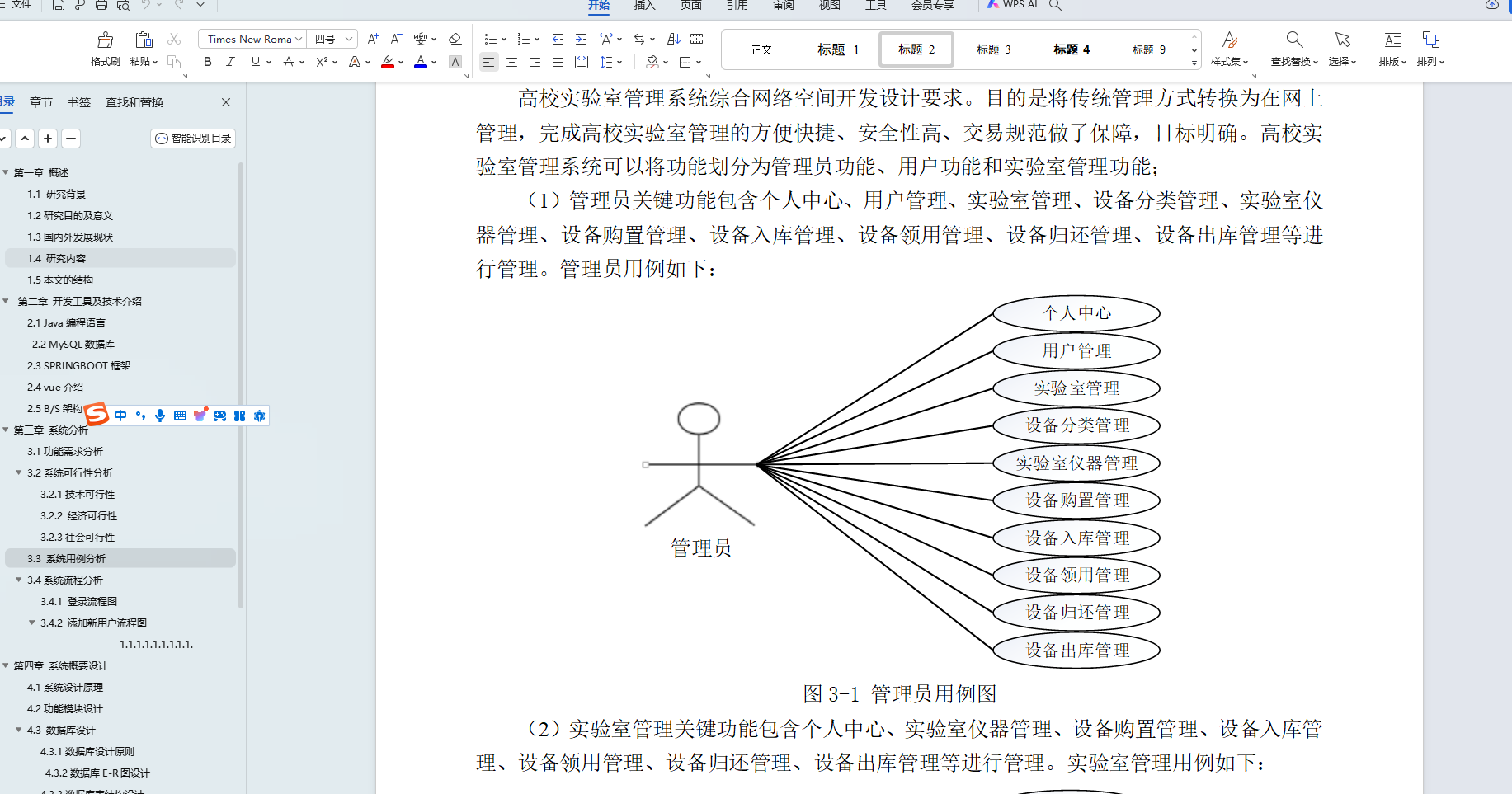Click the Print Preview icon
This screenshot has height=794, width=1512.
coord(123,5)
